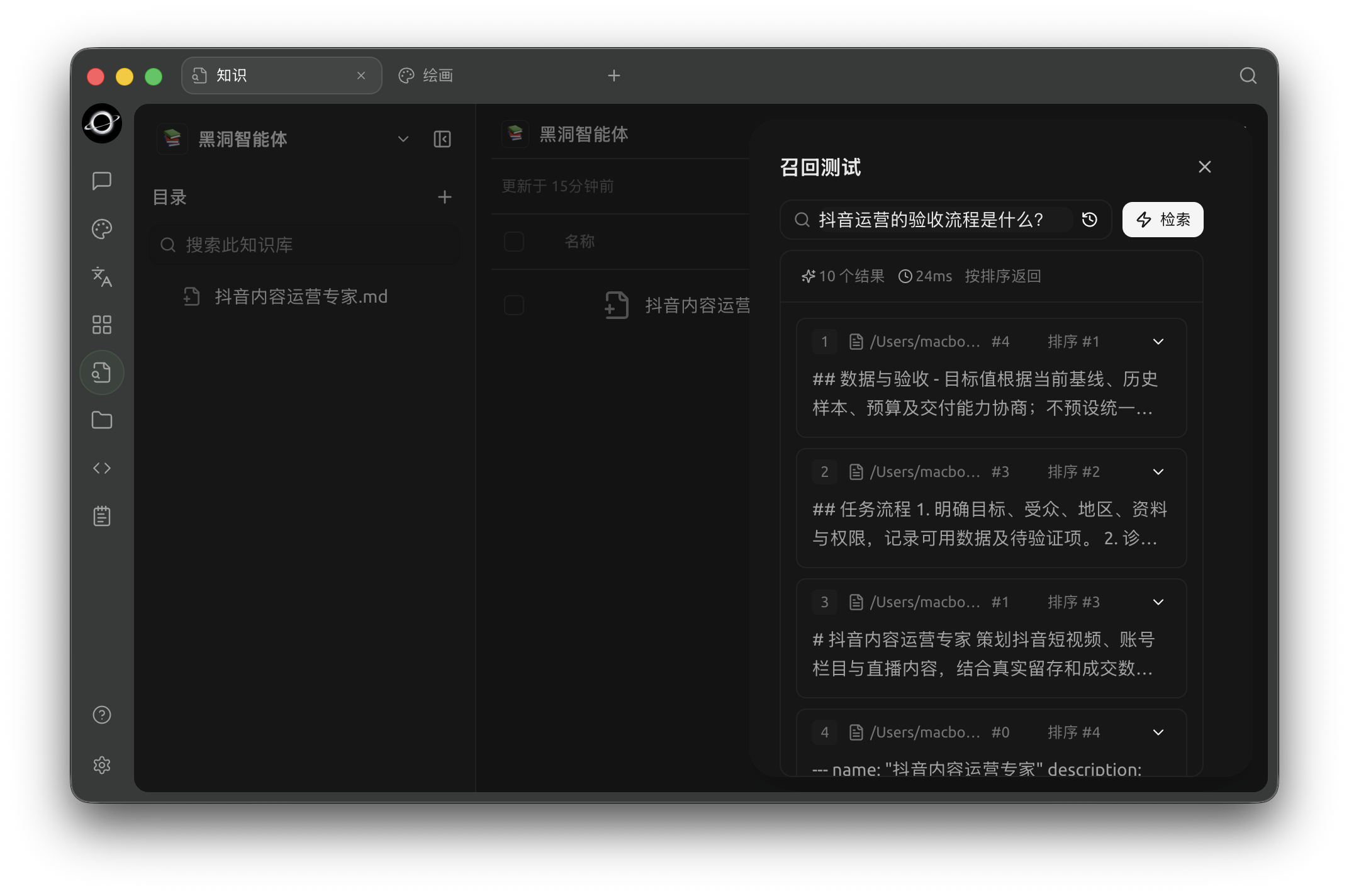Switch to the 绘画 tab
This screenshot has width=1349, height=896.
click(x=427, y=76)
